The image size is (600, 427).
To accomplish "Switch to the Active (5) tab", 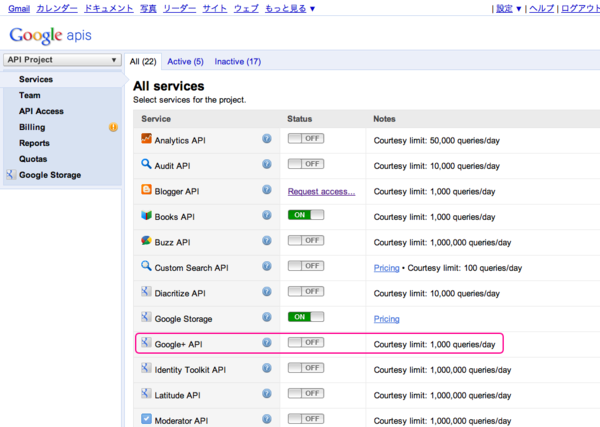I will (185, 62).
